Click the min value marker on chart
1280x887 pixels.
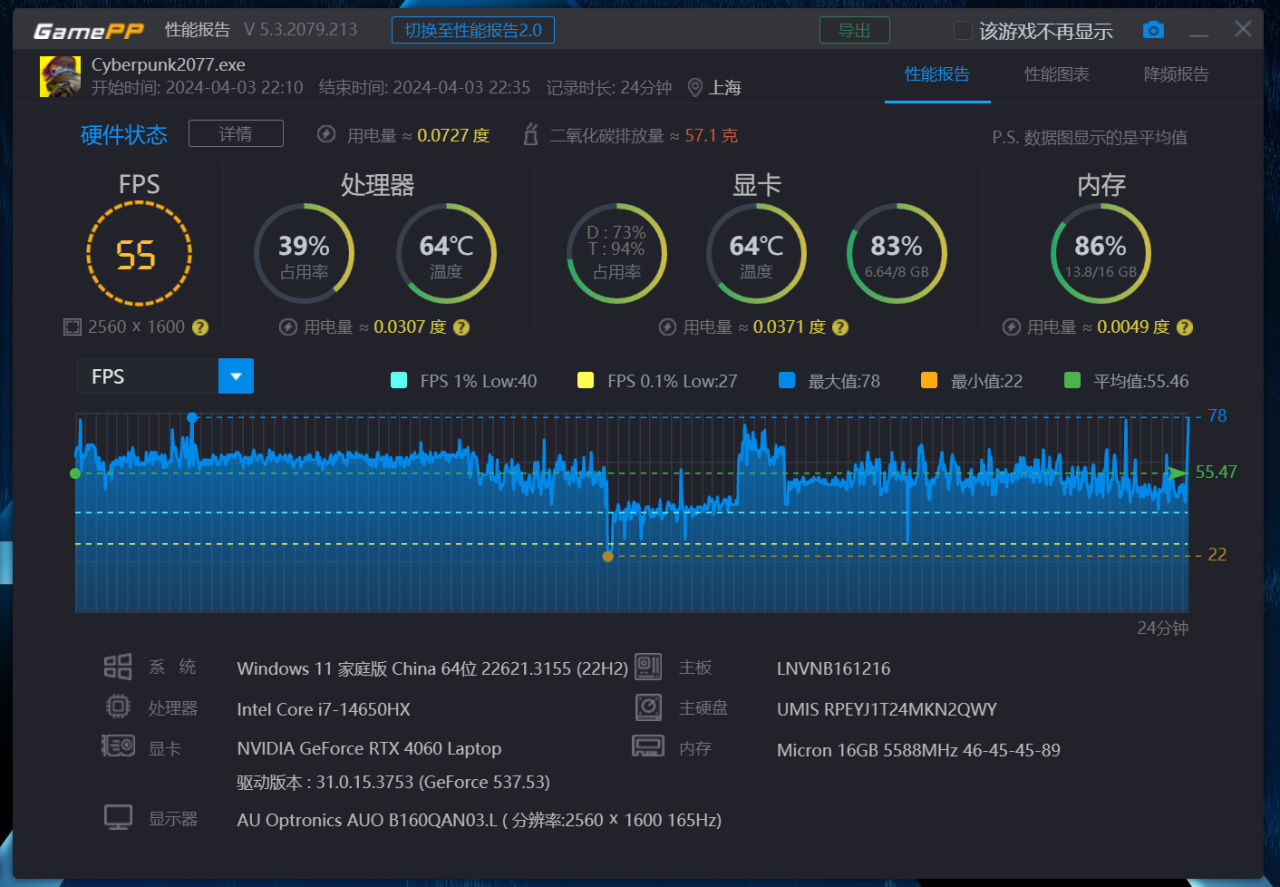click(608, 556)
